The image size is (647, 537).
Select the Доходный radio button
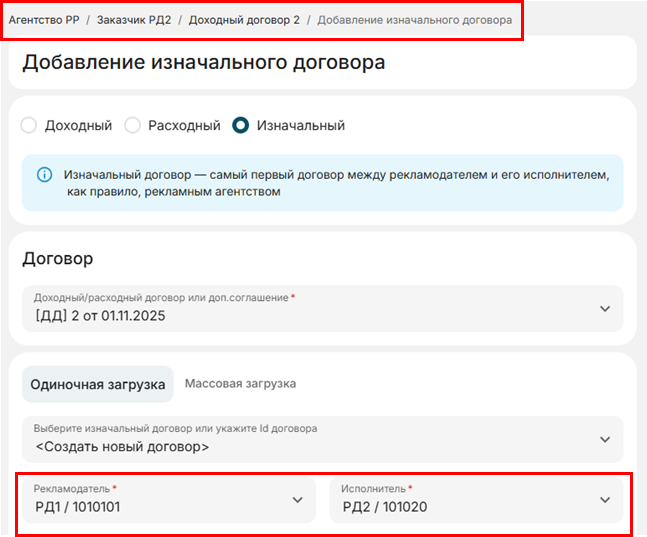click(29, 126)
